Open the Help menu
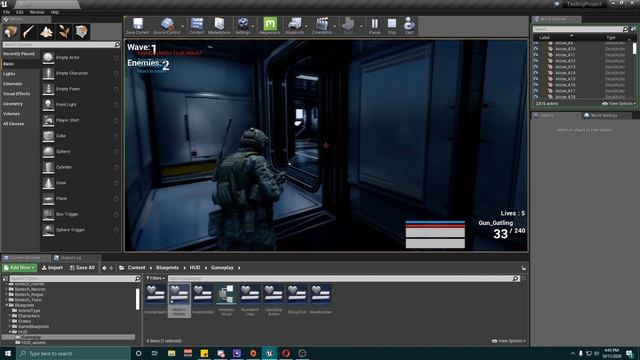640x360 pixels. pos(55,12)
